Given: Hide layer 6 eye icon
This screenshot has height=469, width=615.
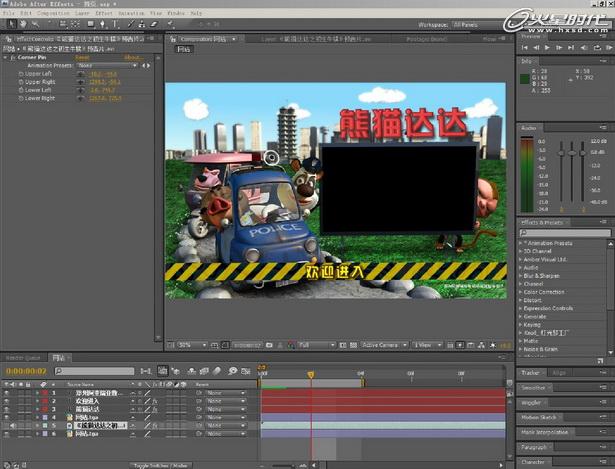Looking at the screenshot, I should (6, 434).
